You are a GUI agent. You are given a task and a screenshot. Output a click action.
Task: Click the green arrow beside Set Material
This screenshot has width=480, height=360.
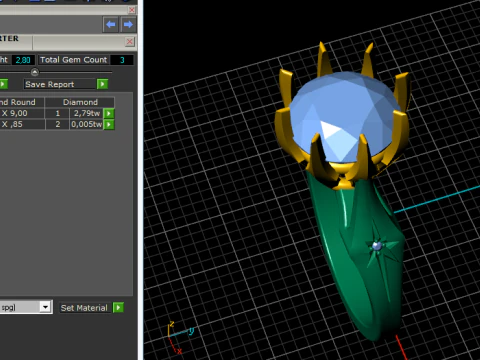pyautogui.click(x=118, y=307)
